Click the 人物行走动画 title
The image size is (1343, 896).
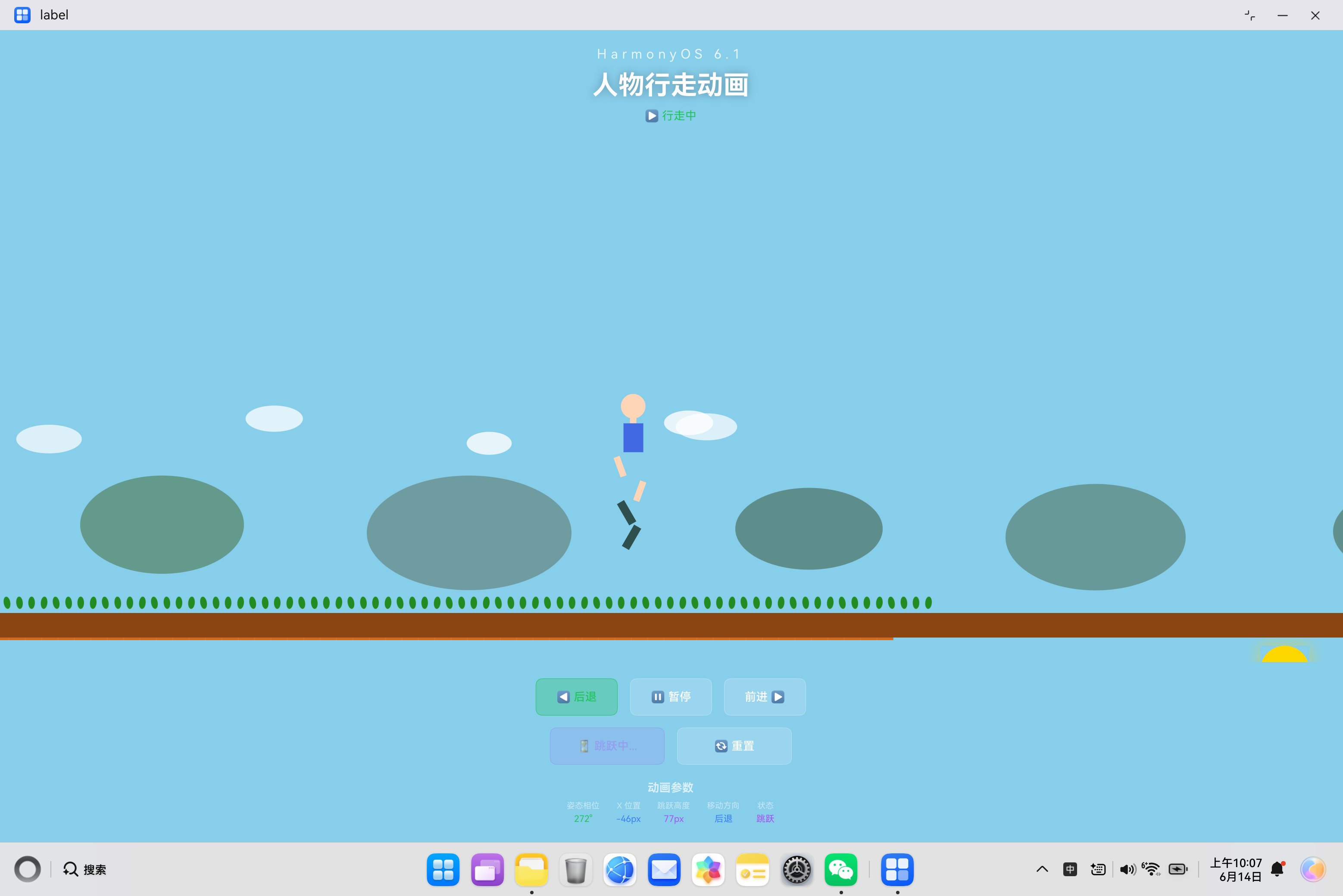671,84
